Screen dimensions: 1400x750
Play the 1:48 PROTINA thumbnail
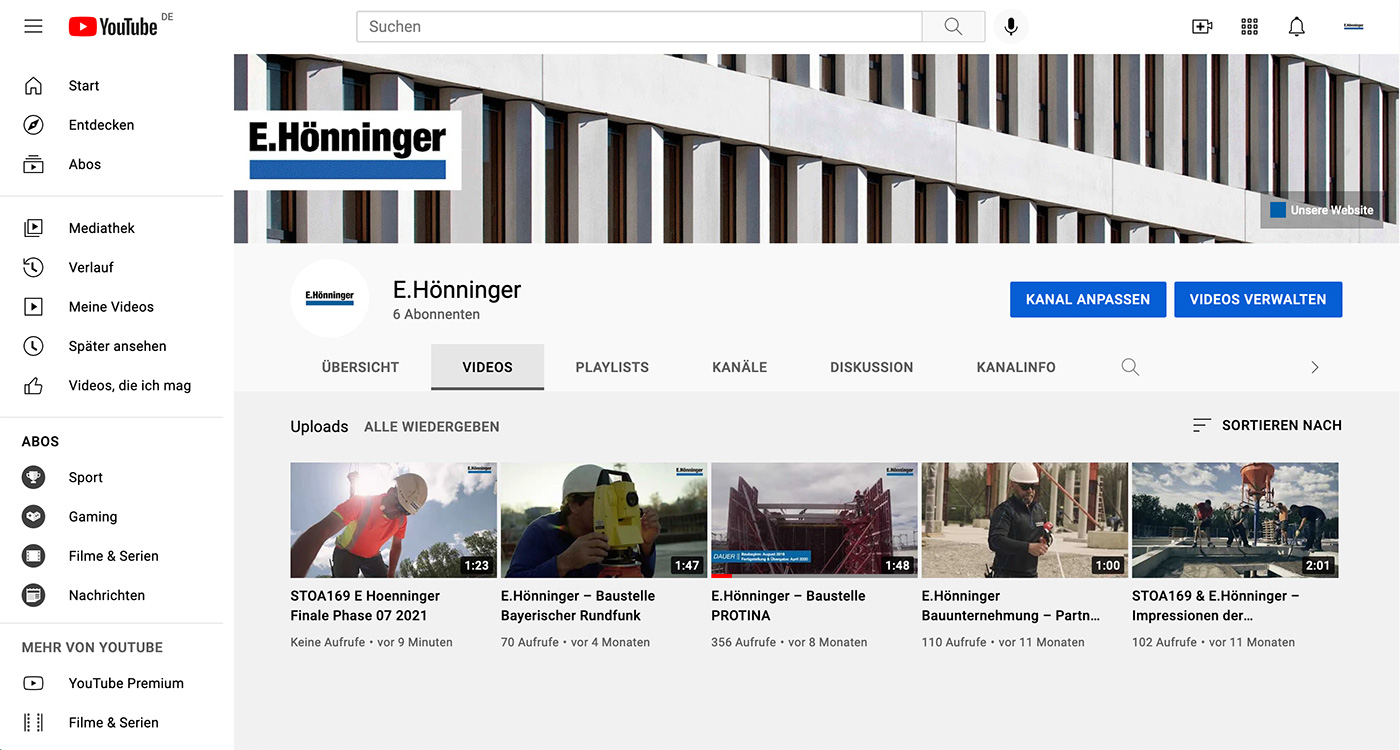pos(814,520)
